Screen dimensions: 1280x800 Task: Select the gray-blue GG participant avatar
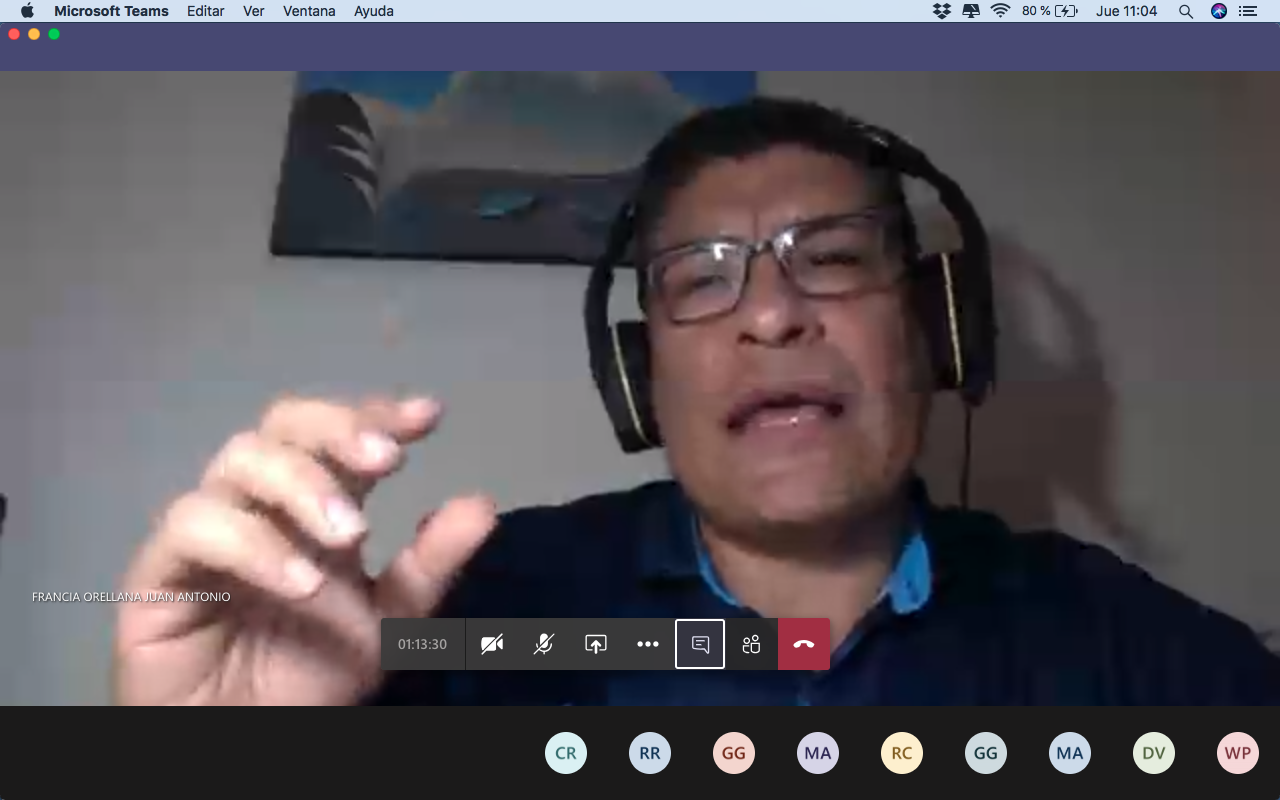coord(986,753)
